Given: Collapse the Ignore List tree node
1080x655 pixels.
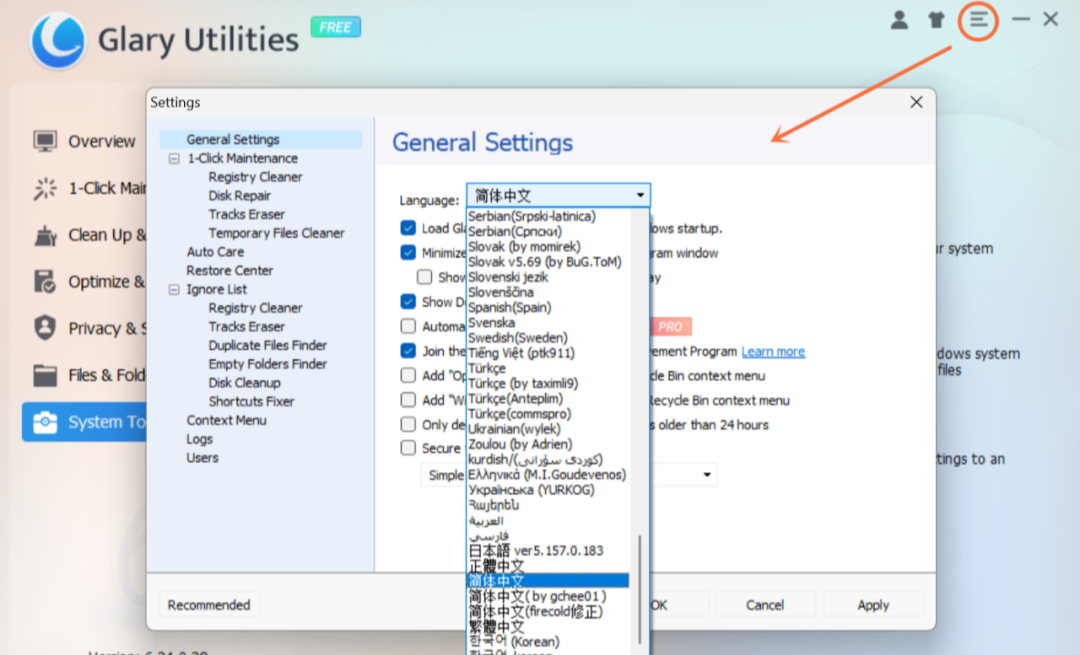Looking at the screenshot, I should 174,289.
